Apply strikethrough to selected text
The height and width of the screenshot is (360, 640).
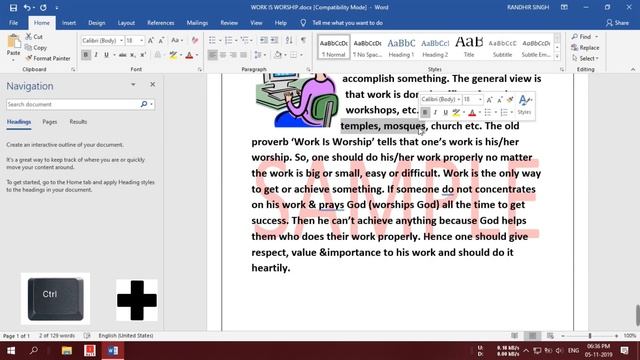coord(122,55)
